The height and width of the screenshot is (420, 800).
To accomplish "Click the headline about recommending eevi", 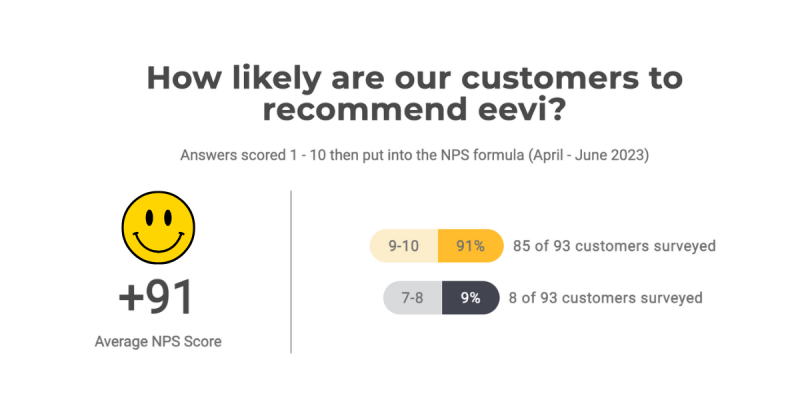I will 414,93.
